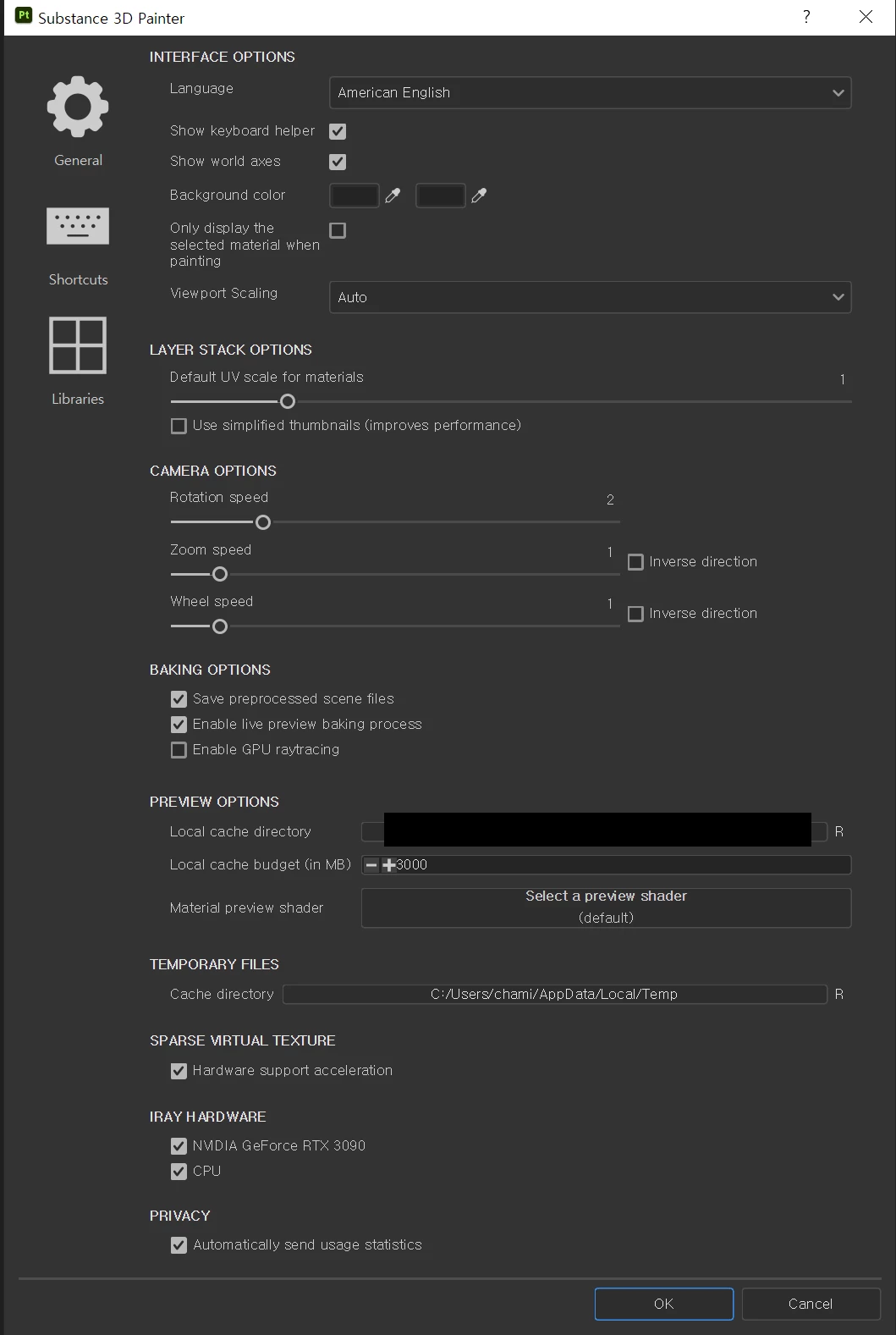Click the Wheel speed slider handle
The width and height of the screenshot is (896, 1335).
pyautogui.click(x=220, y=627)
